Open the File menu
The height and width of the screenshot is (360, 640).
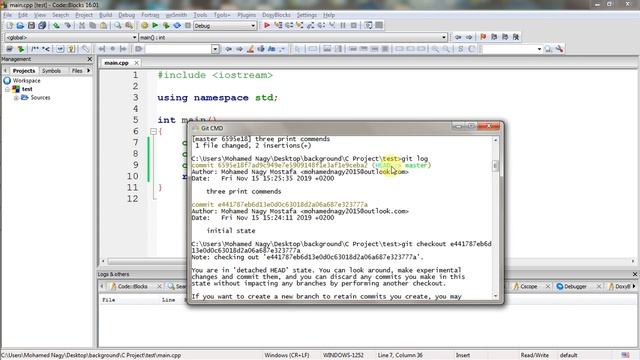(x=7, y=15)
